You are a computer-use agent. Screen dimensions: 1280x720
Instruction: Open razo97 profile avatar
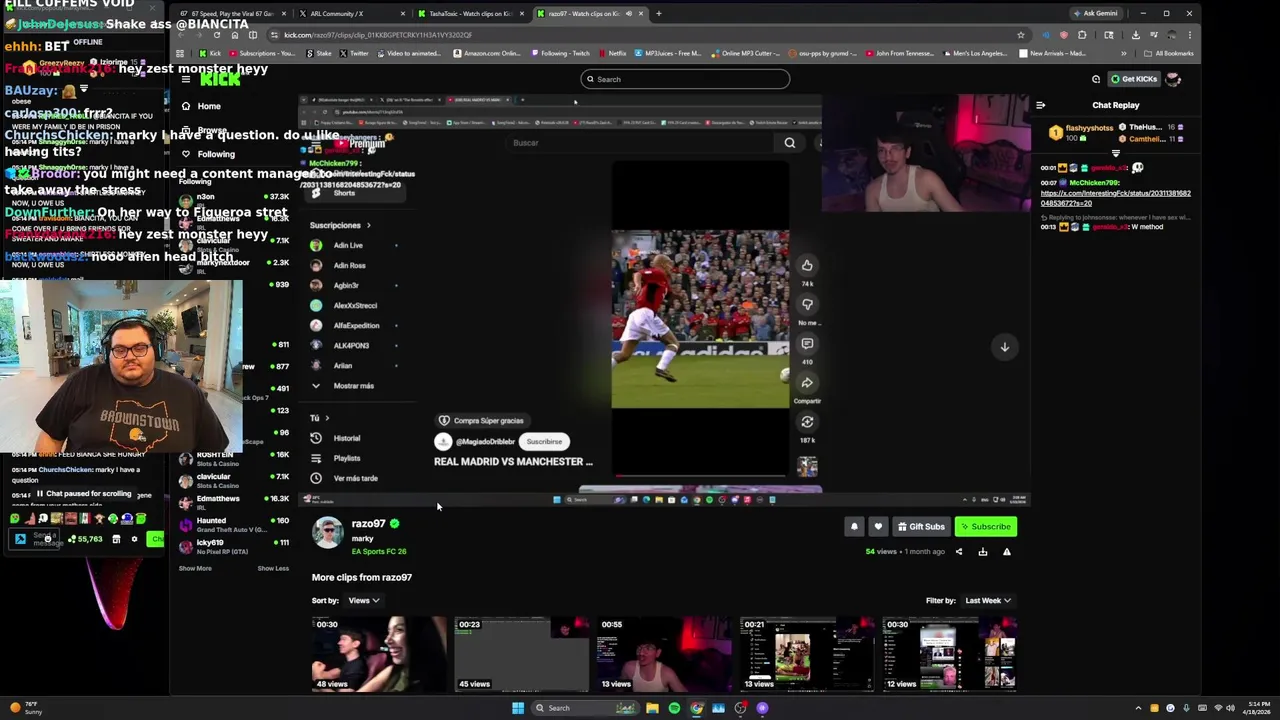(328, 533)
